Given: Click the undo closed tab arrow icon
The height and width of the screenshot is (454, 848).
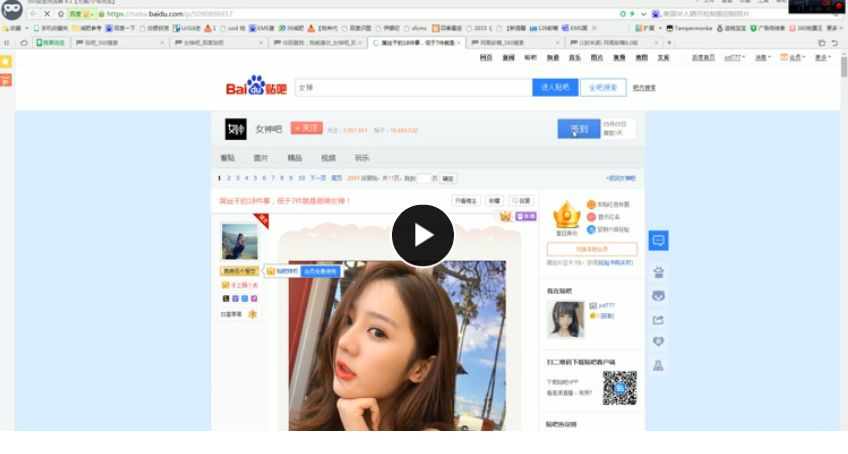Looking at the screenshot, I should click(834, 43).
